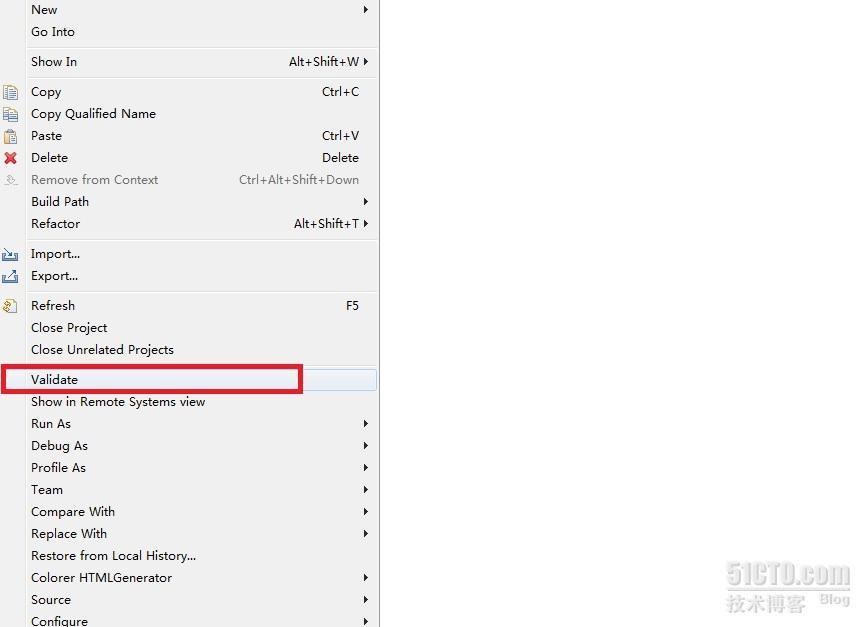Select Copy Qualified Name entry

pos(189,114)
